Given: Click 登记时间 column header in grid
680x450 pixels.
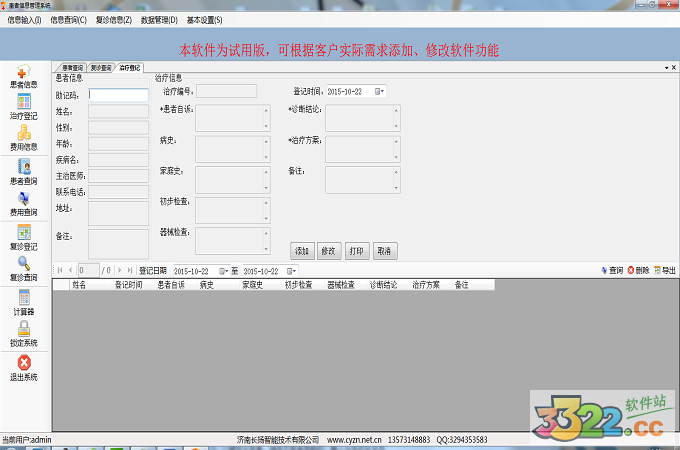Looking at the screenshot, I should pyautogui.click(x=133, y=284).
